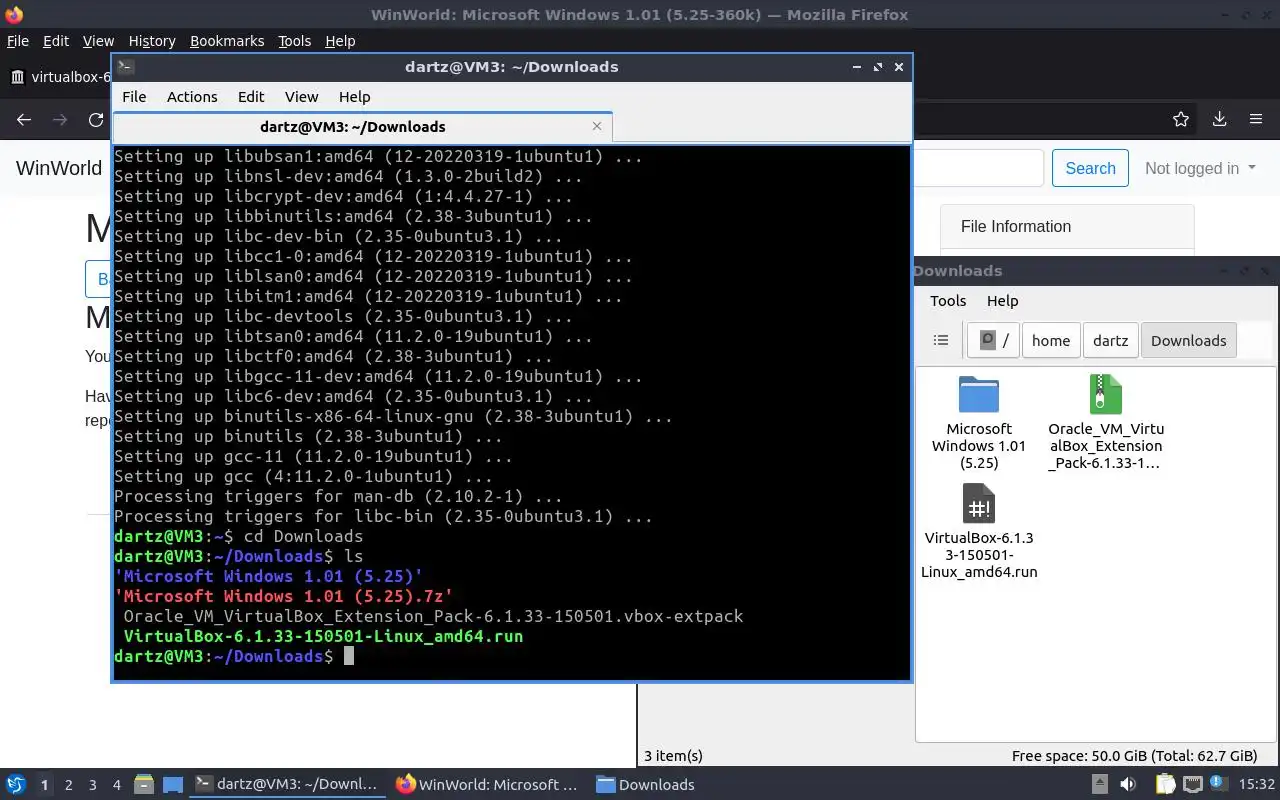Open the terminal Edit menu
Image resolution: width=1280 pixels, height=800 pixels.
pos(251,97)
